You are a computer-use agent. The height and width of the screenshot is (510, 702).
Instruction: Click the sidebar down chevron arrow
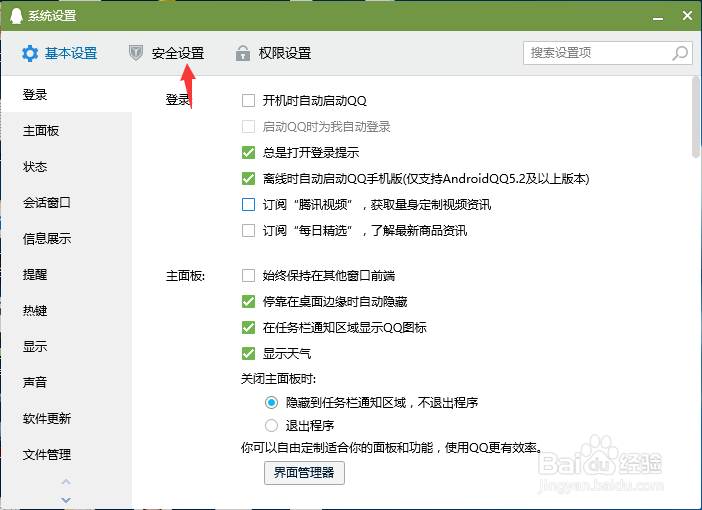[66, 500]
